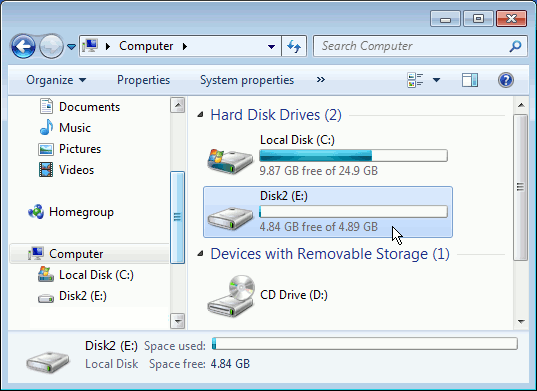Expand the arrow after Computer in address bar
537x391 pixels.
pos(185,46)
